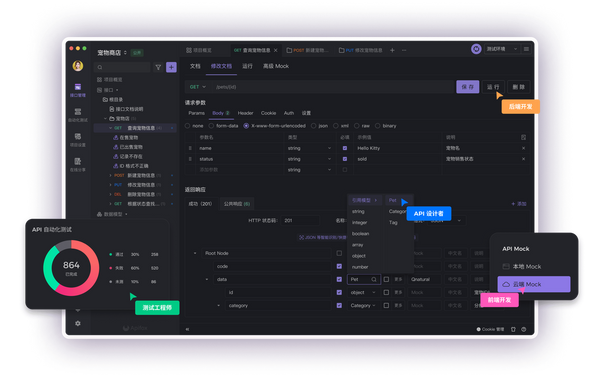This screenshot has width=600, height=380.
Task: Expand the DEL 删除宠物信息 tree node
Action: click(111, 194)
